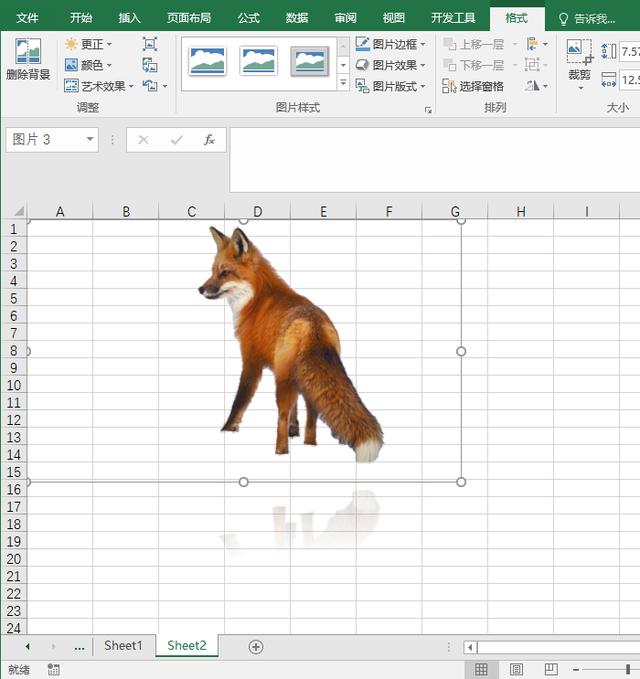The height and width of the screenshot is (679, 640).
Task: Click the 格式 picture format tab
Action: tap(517, 18)
